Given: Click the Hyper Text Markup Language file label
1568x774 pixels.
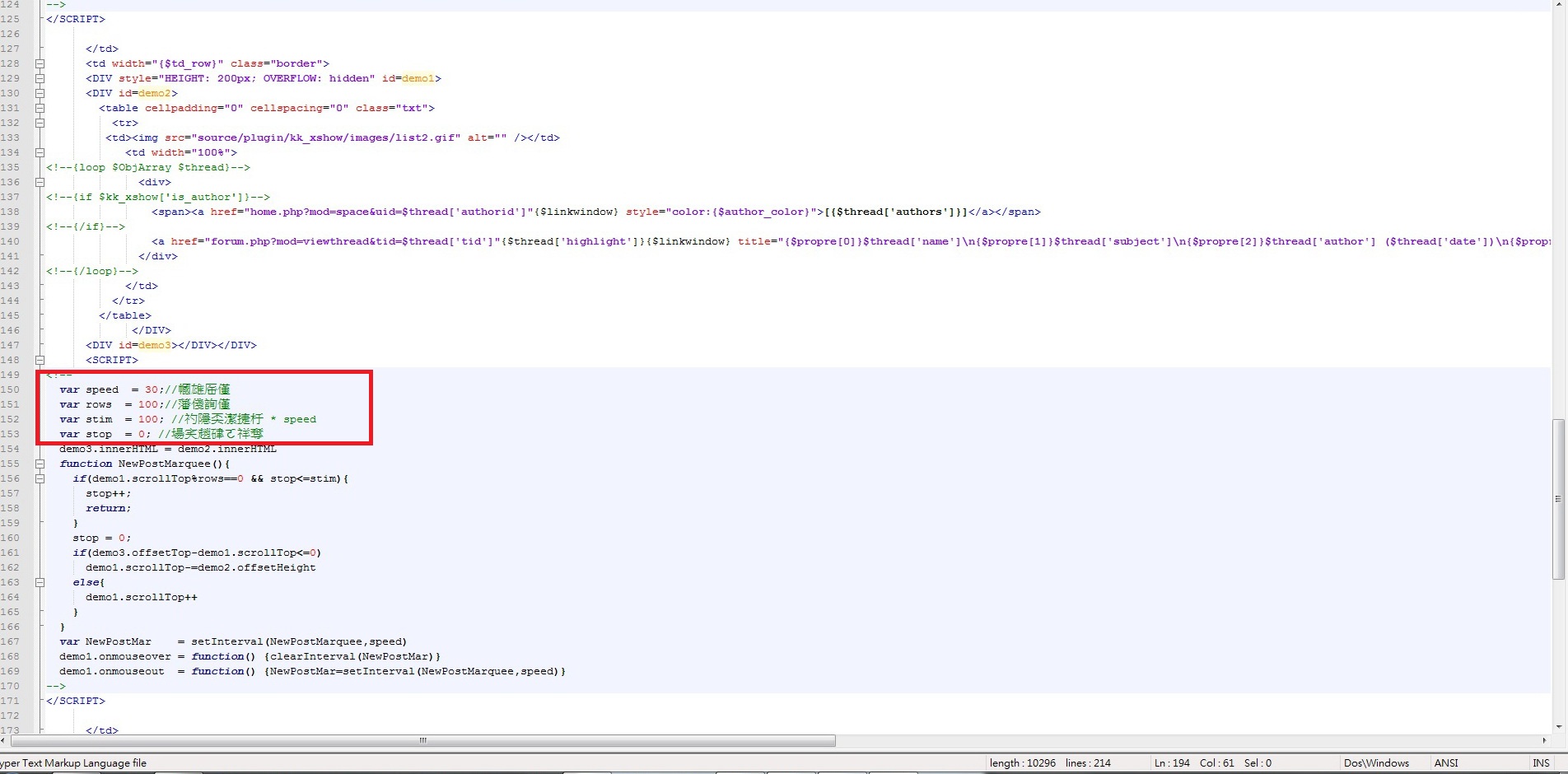Looking at the screenshot, I should 73,763.
